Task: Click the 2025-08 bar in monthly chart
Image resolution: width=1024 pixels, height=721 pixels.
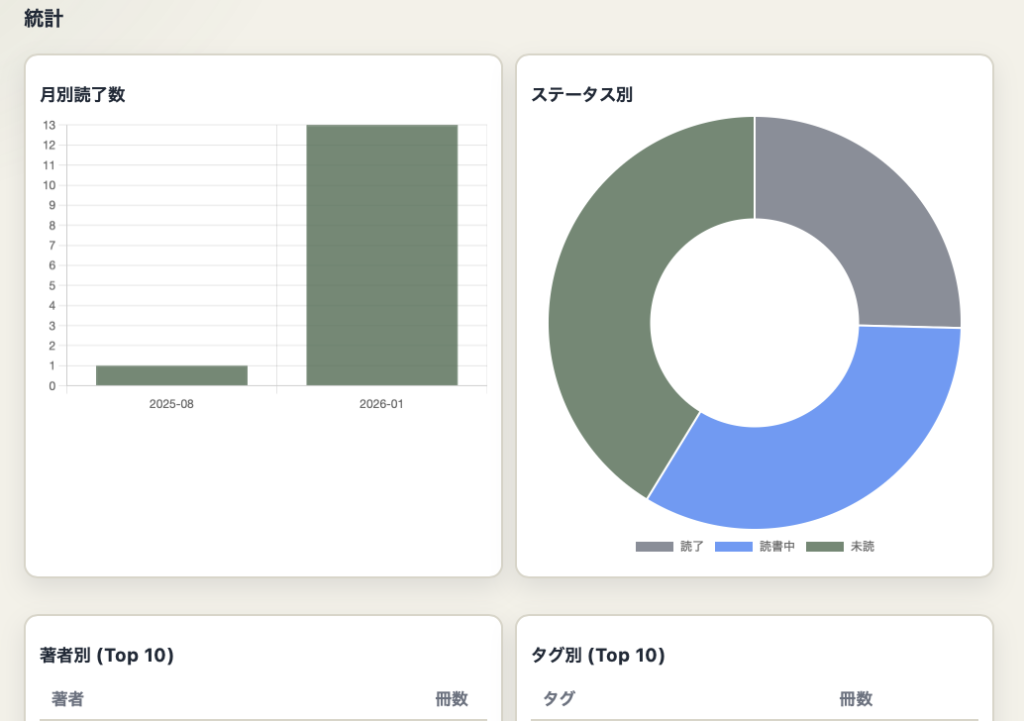Action: click(x=171, y=375)
